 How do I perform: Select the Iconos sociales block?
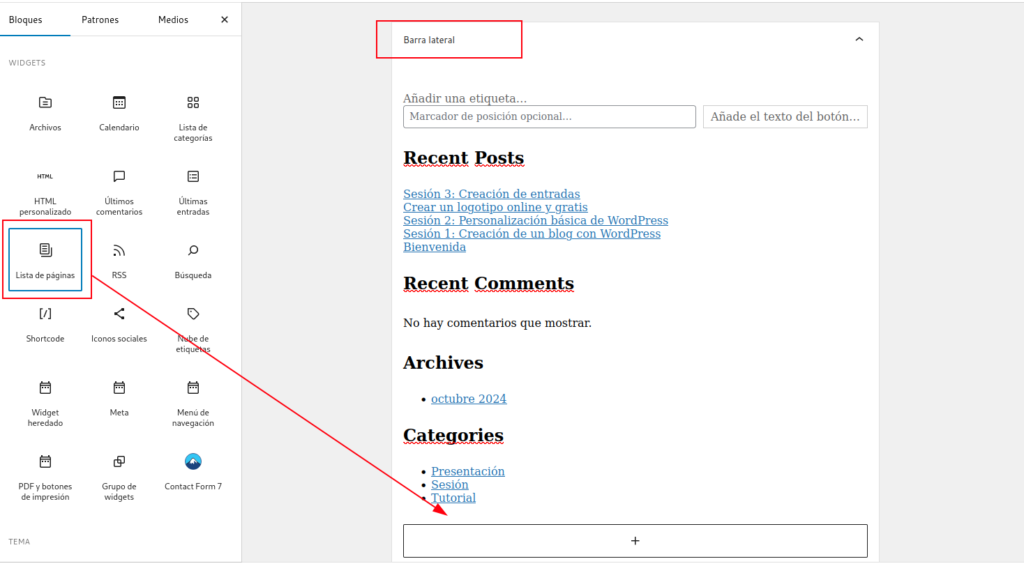[119, 324]
